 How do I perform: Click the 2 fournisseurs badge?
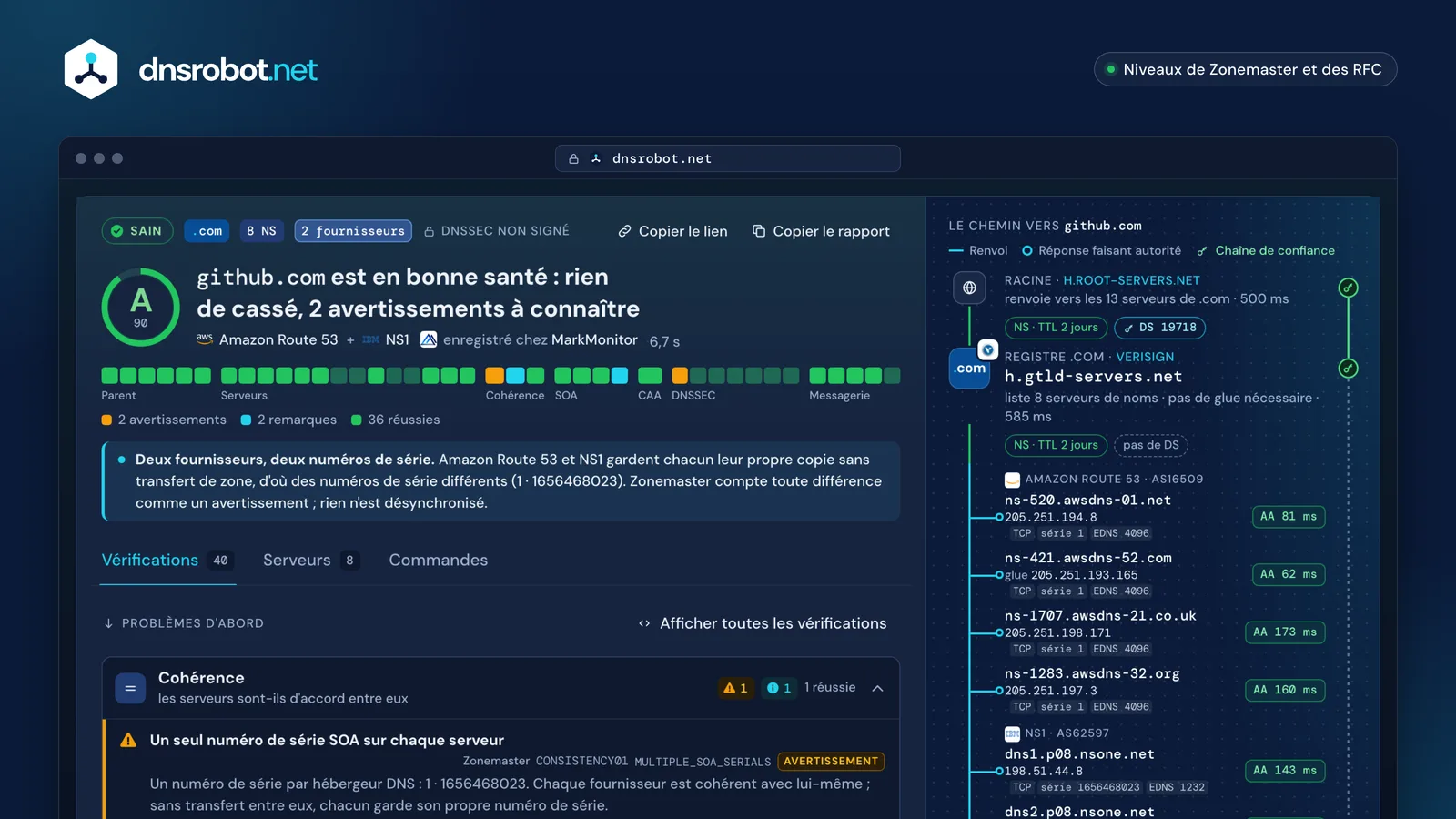coord(353,231)
